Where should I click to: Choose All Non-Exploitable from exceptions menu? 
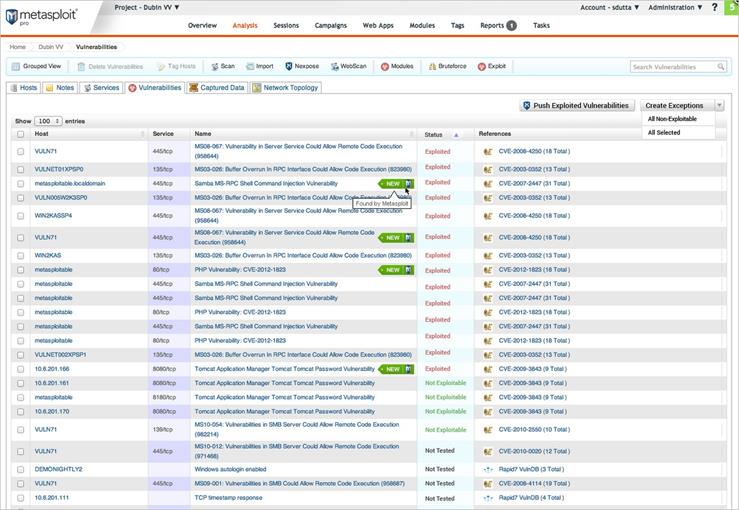pyautogui.click(x=672, y=119)
